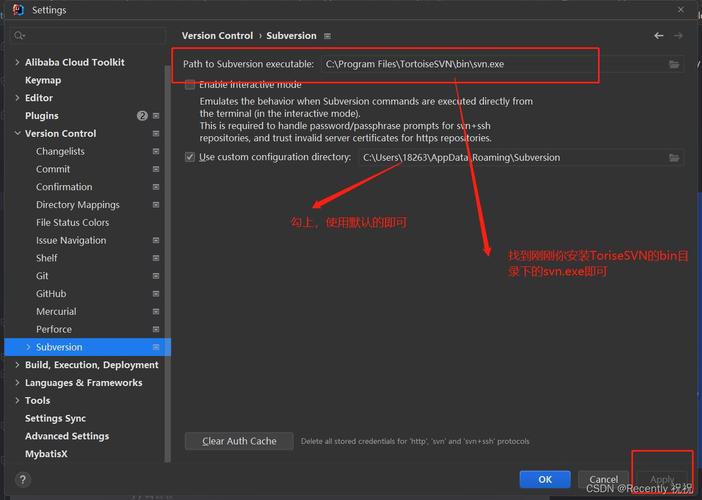Click the back navigation arrow
Image resolution: width=702 pixels, height=500 pixels.
659,36
